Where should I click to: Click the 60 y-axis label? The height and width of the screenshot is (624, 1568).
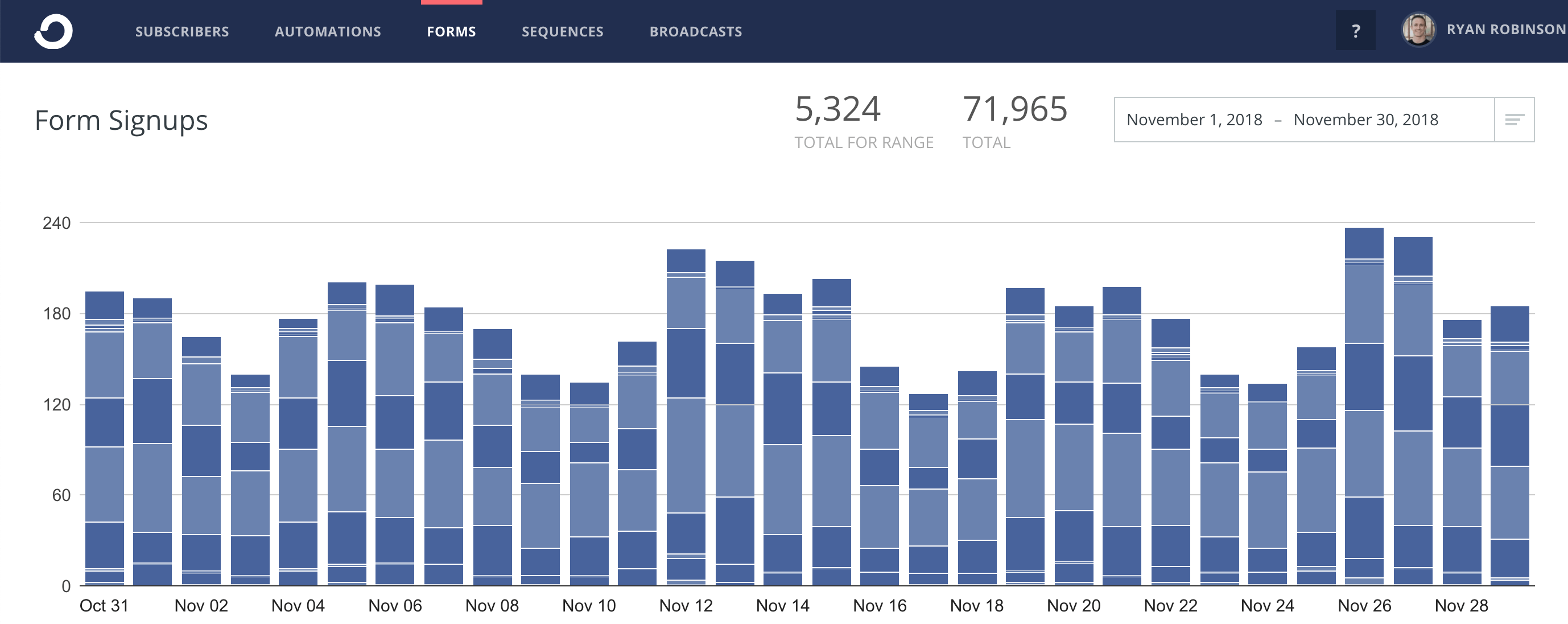pos(61,495)
